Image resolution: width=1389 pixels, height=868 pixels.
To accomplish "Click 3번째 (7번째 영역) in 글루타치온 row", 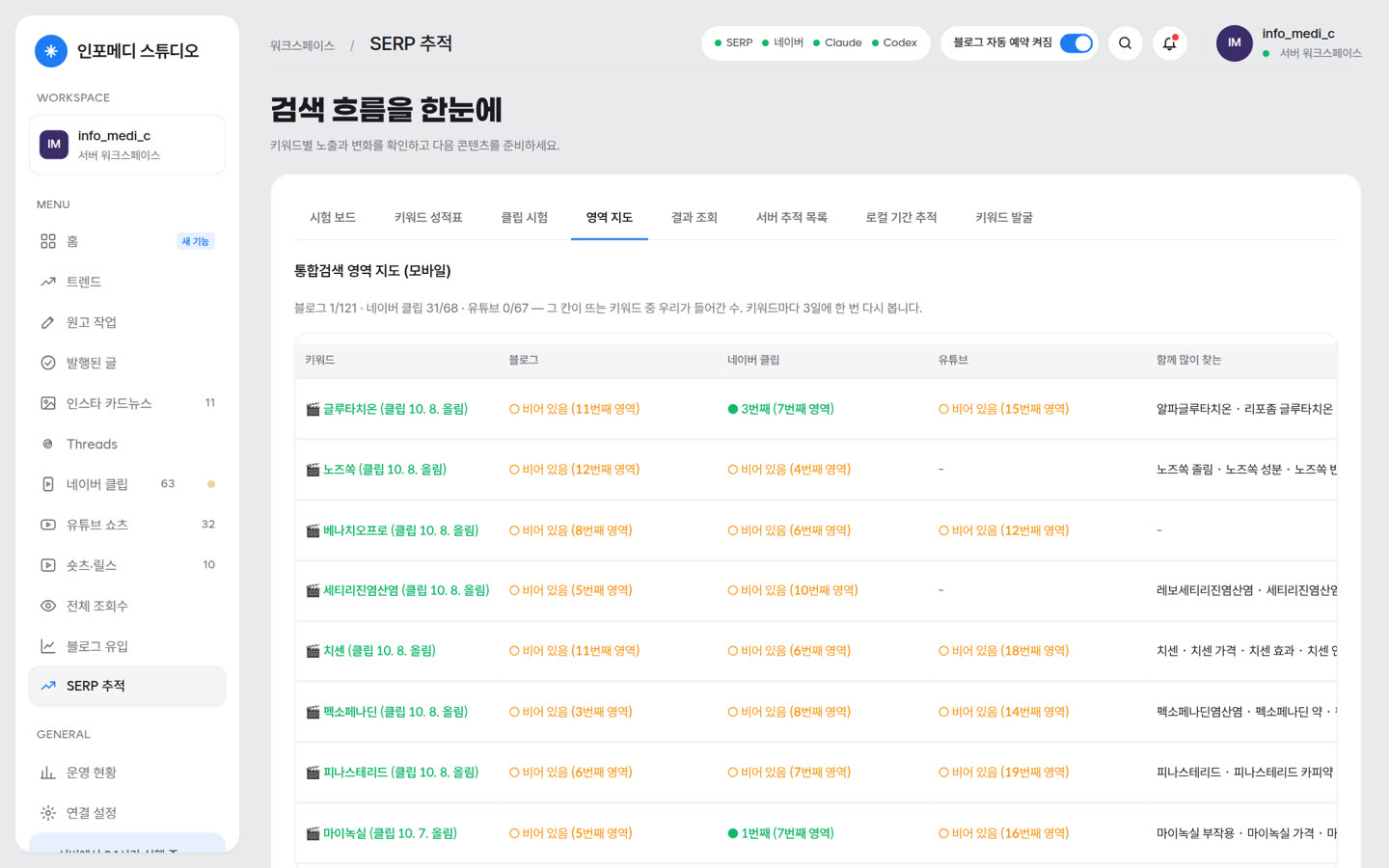I will coord(781,409).
